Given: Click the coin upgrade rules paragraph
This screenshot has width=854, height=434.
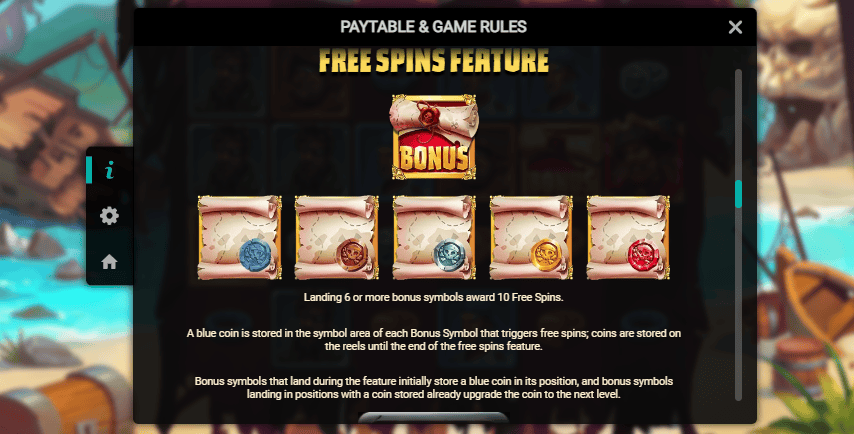Looking at the screenshot, I should (x=434, y=387).
